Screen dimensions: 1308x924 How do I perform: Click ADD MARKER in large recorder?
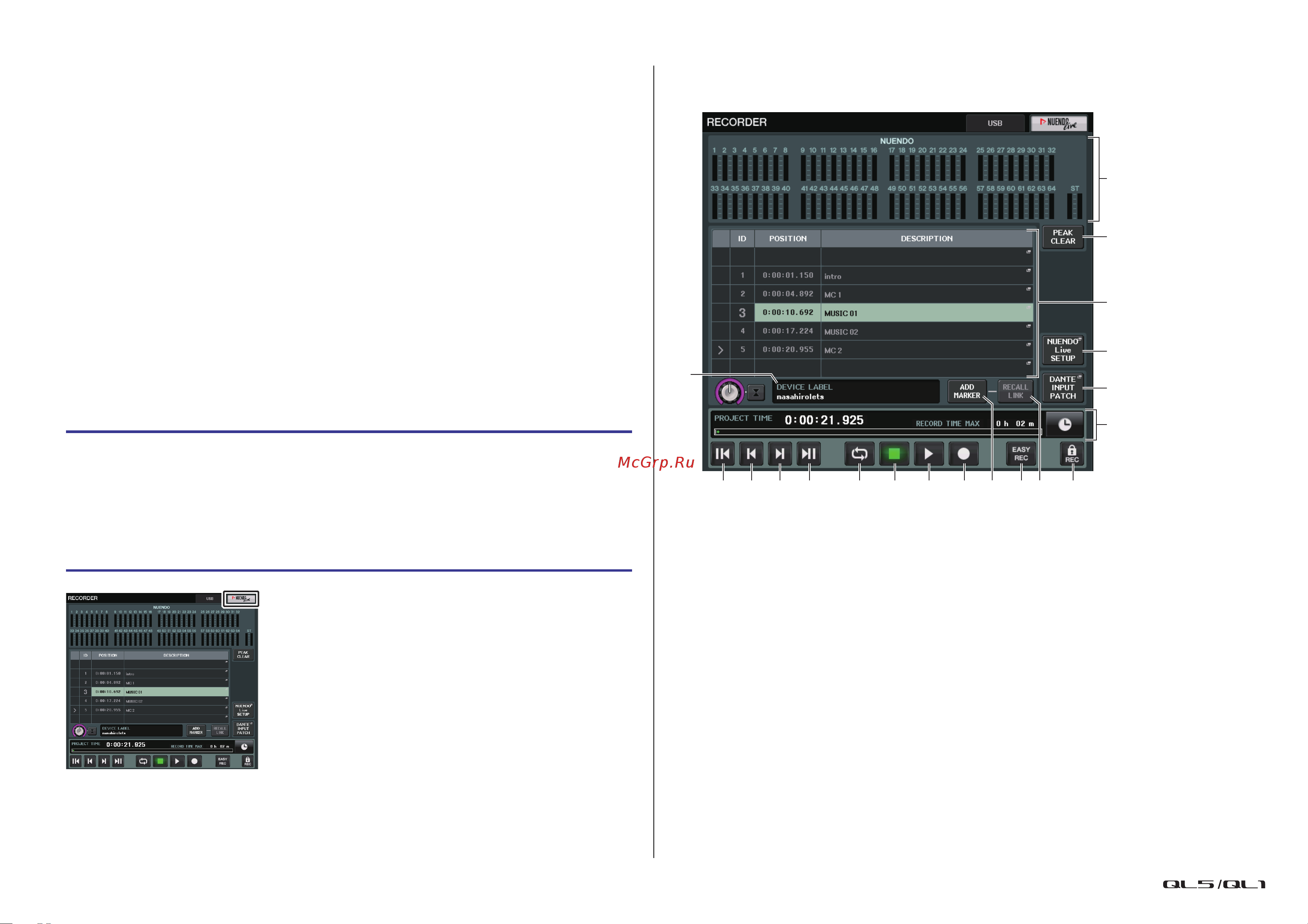pos(967,391)
